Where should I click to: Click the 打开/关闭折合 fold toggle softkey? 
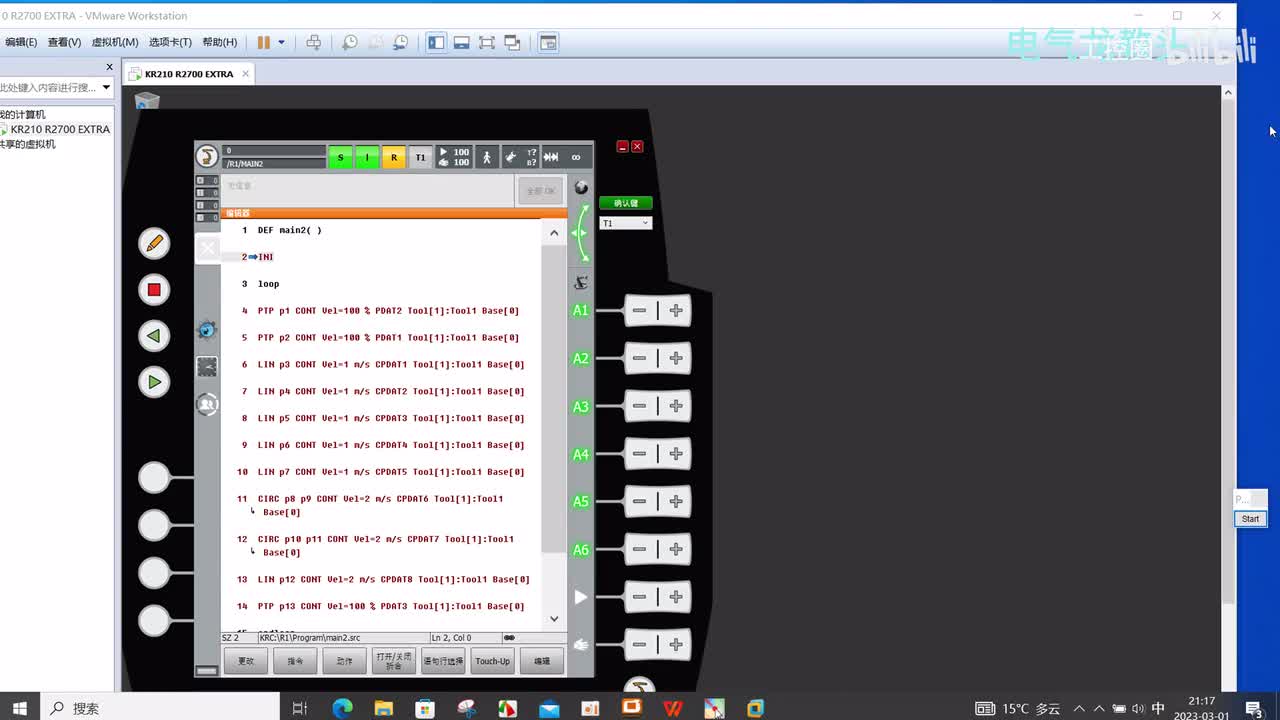[394, 661]
